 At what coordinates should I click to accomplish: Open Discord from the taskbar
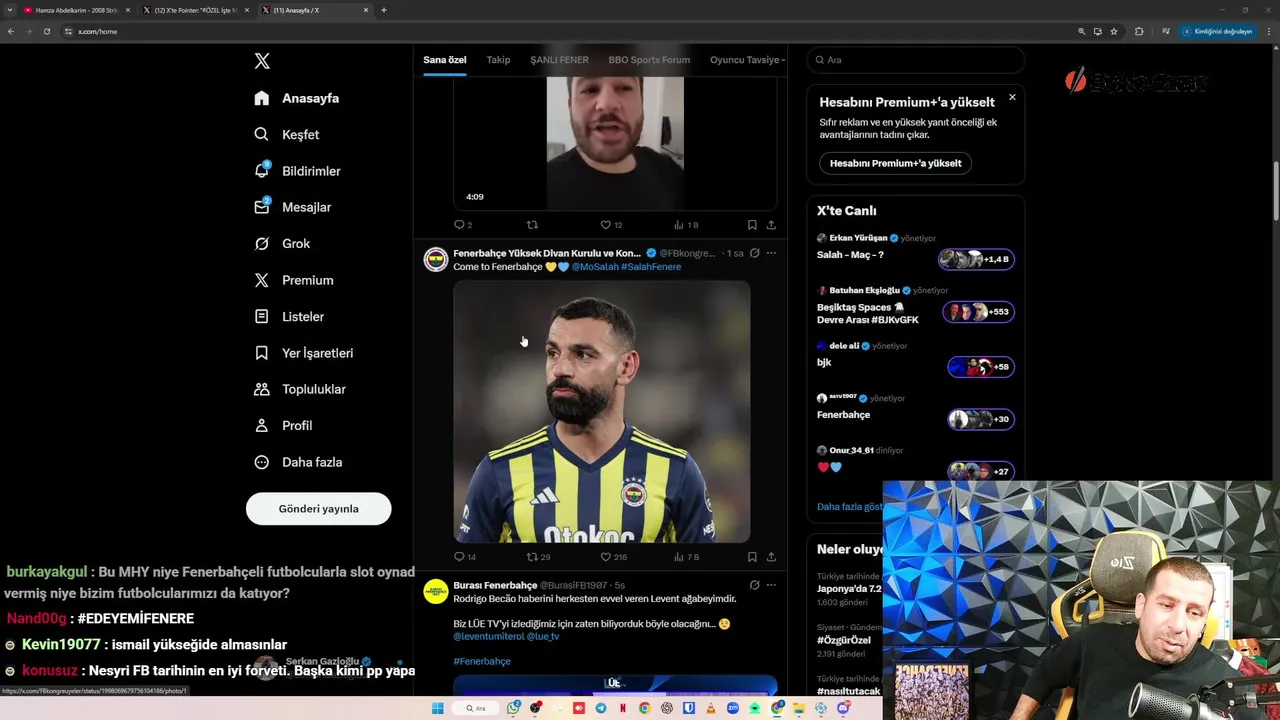843,708
